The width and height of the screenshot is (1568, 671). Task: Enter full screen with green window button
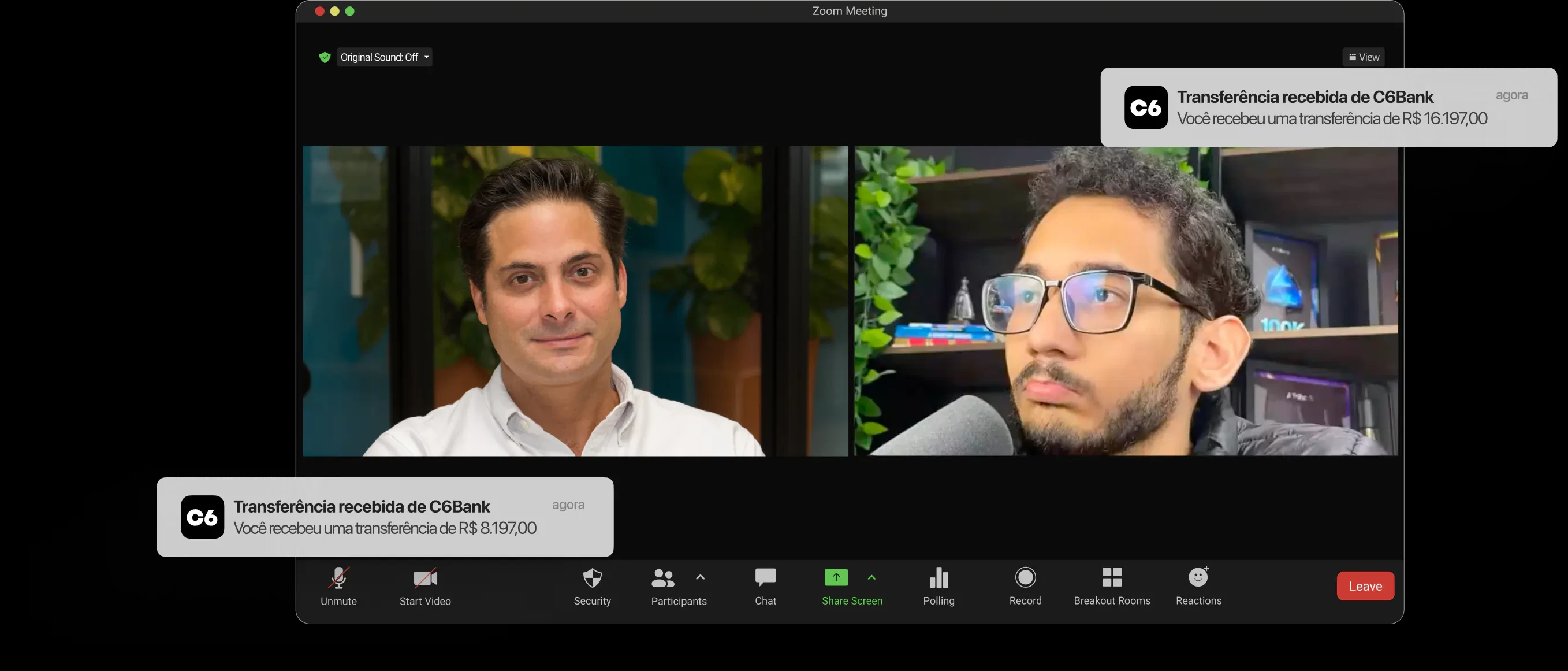pos(349,11)
